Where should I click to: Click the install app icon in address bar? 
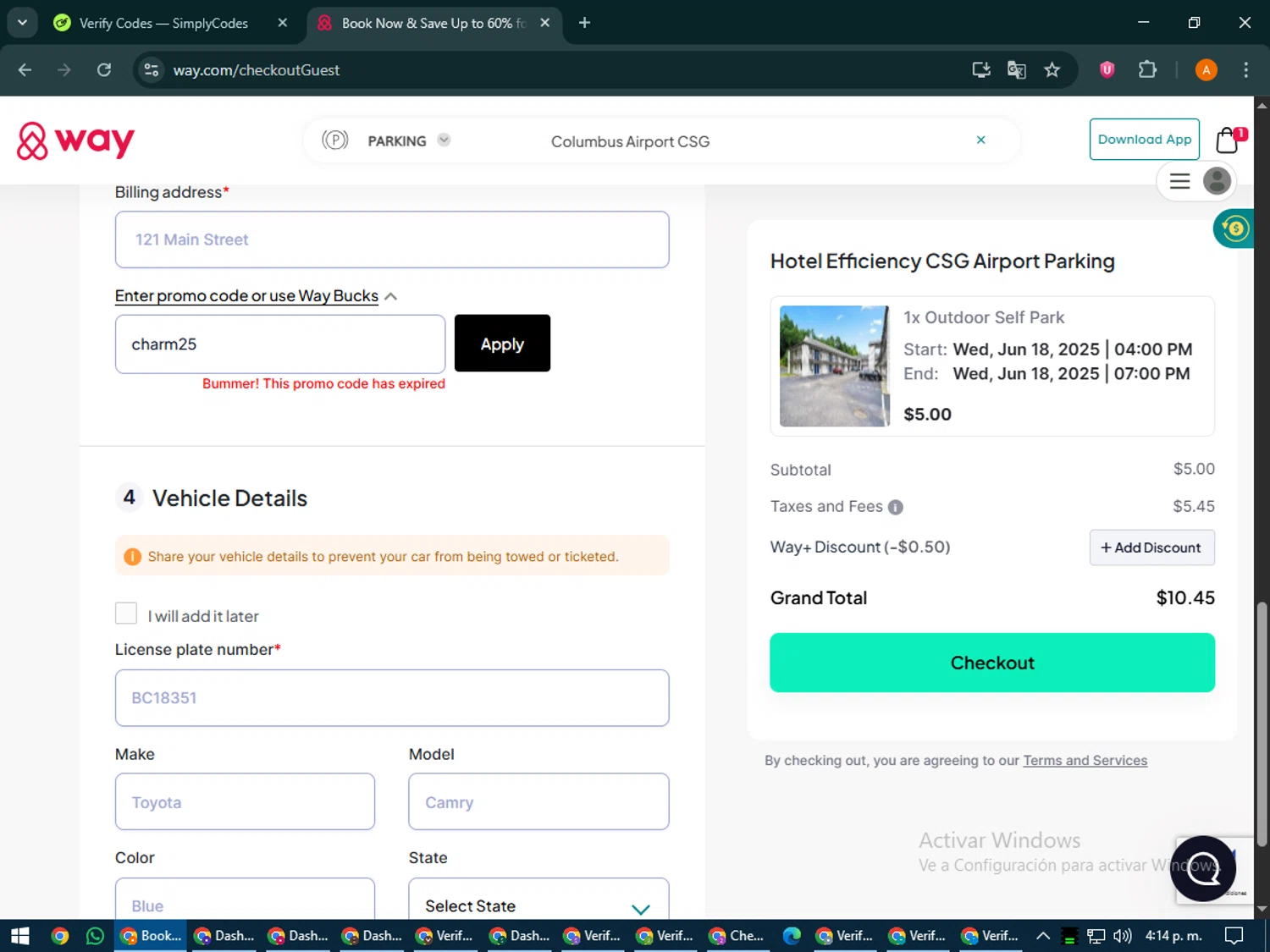[x=981, y=70]
